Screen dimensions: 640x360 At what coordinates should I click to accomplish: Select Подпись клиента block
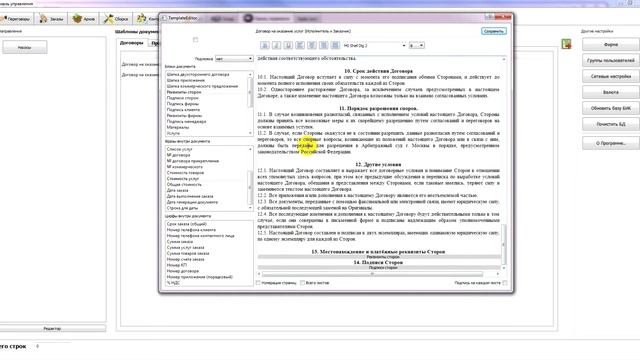(183, 110)
